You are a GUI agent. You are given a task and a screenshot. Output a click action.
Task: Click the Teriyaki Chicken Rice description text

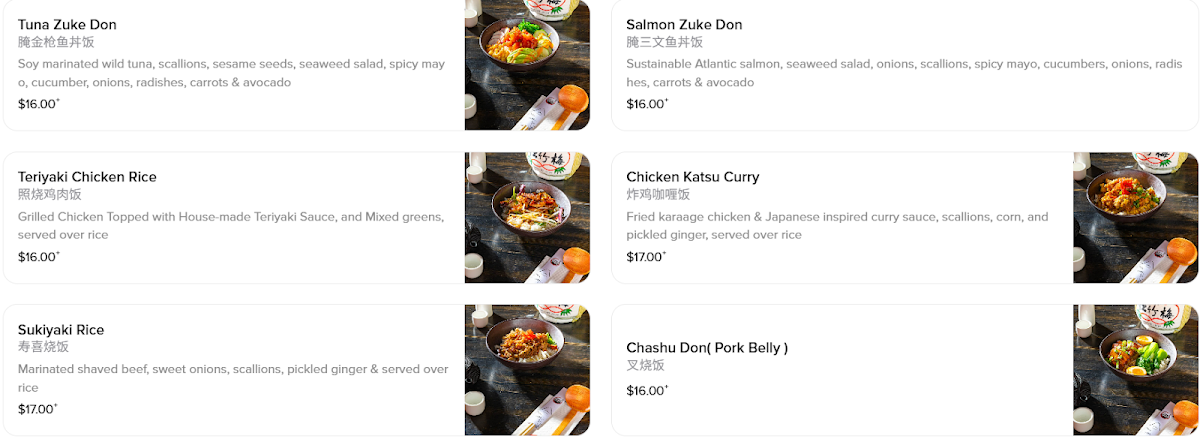(x=231, y=226)
